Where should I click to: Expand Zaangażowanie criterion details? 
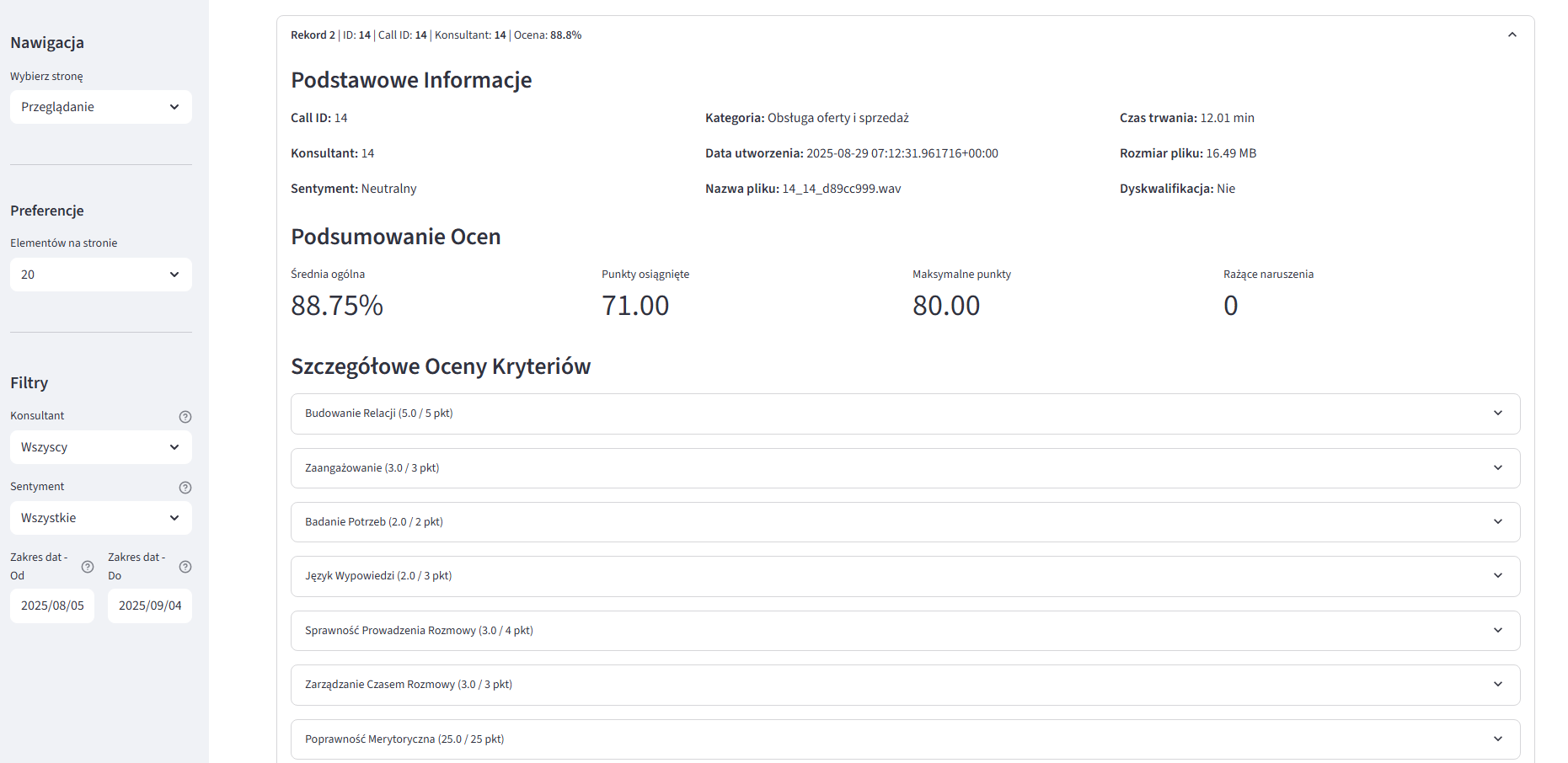(905, 468)
